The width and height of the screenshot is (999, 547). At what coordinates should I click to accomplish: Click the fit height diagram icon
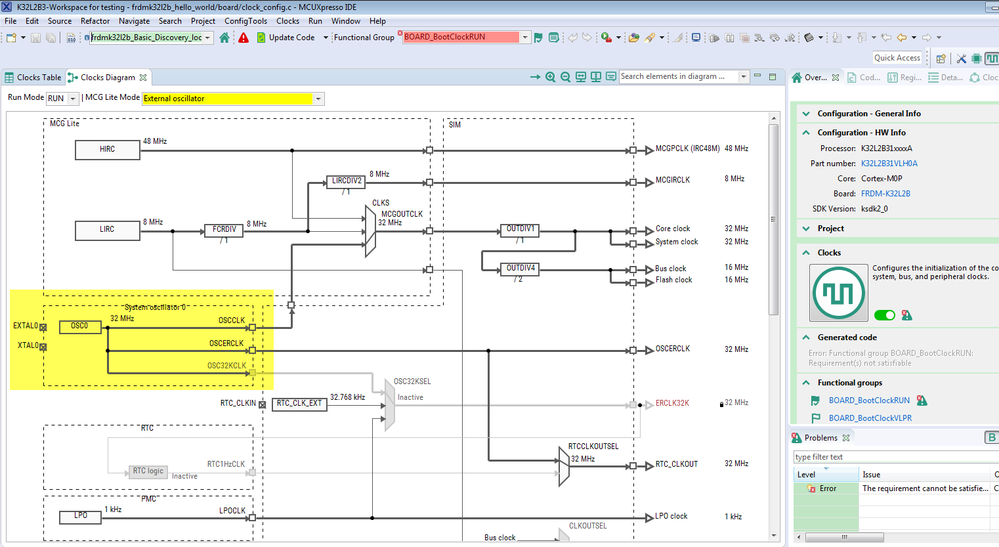596,77
